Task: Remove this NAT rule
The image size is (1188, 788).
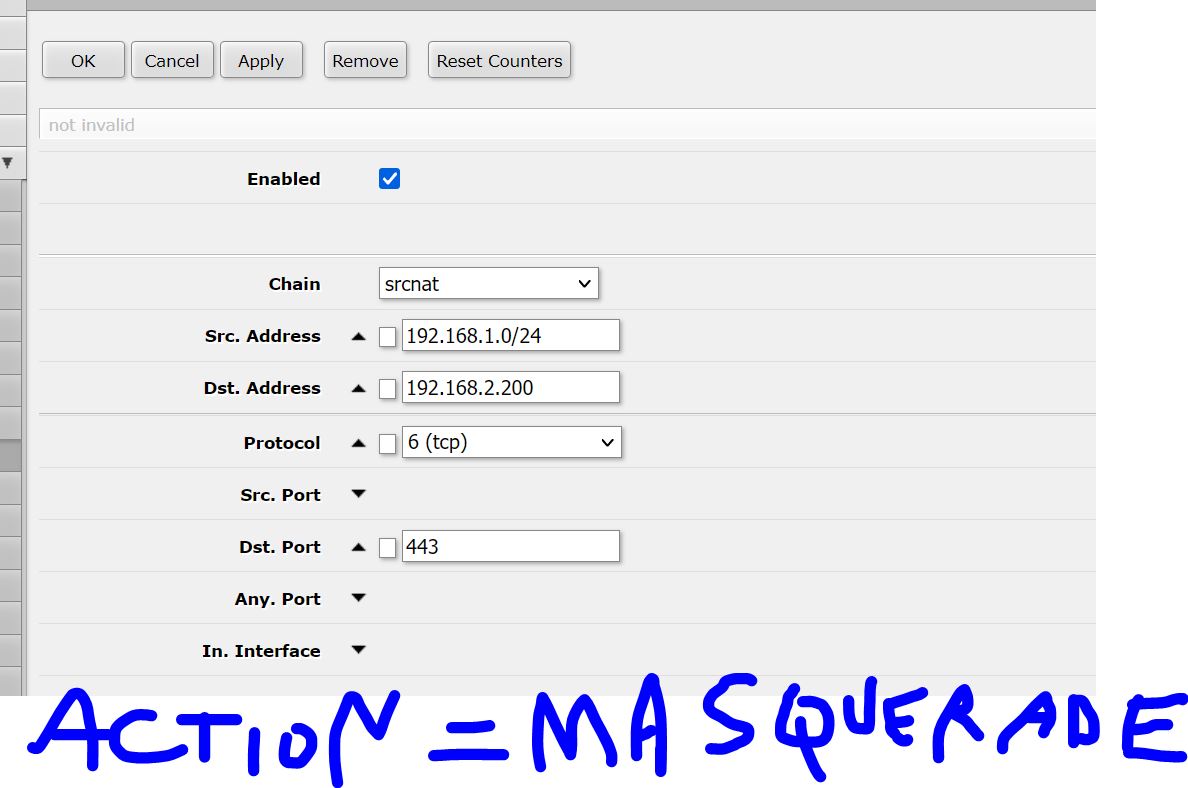Action: (x=365, y=60)
